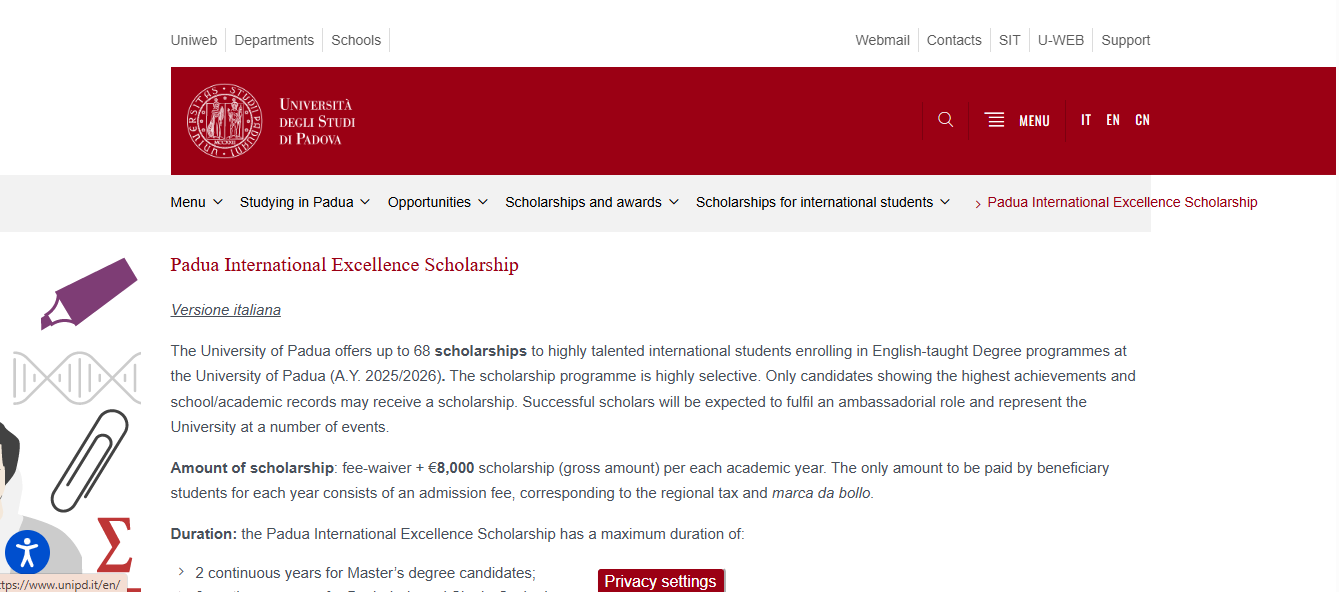Expand the Studying in Padua dropdown
Viewport: 1339px width, 592px height.
(x=297, y=202)
